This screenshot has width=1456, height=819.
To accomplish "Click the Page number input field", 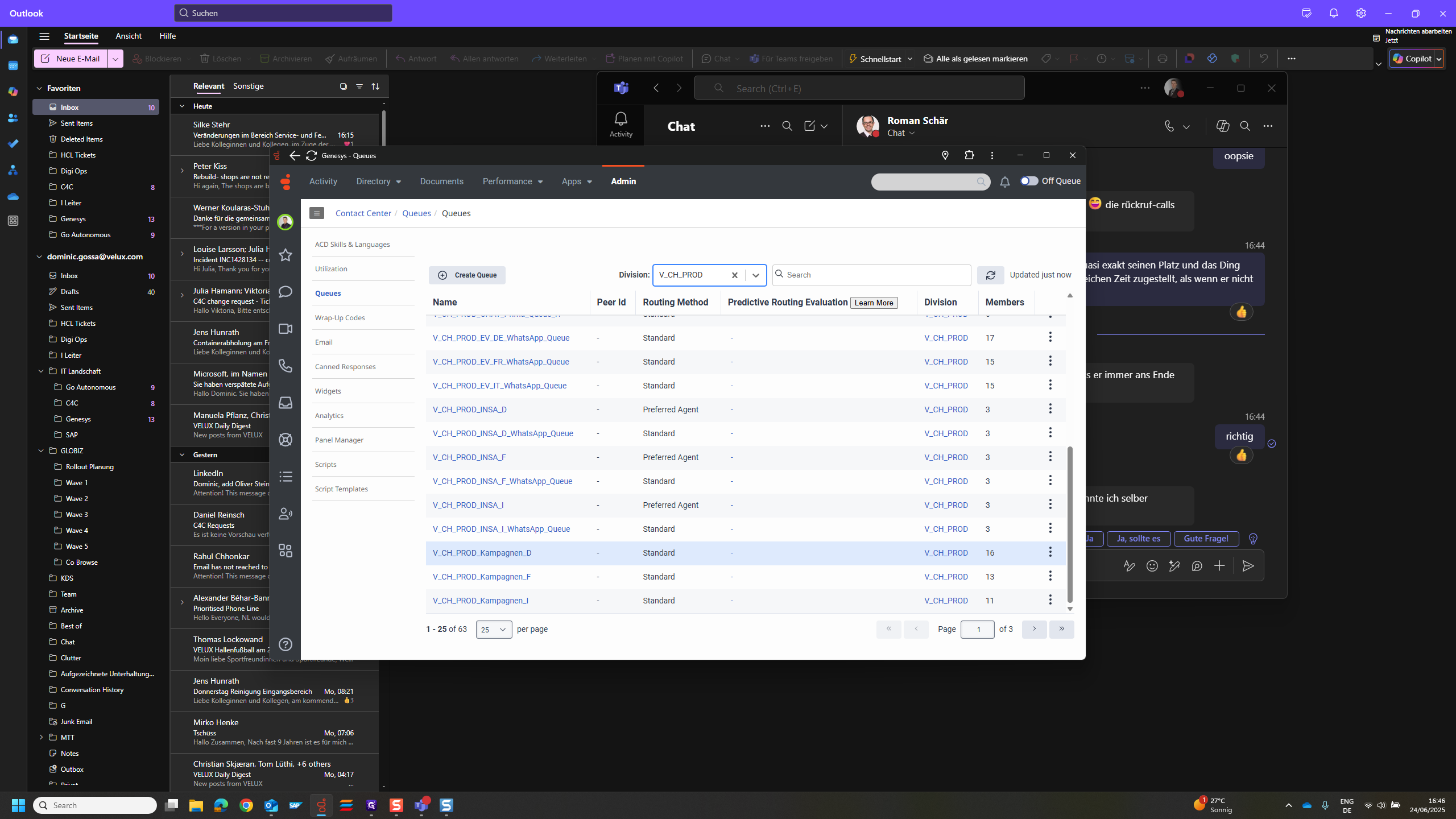I will tap(978, 630).
